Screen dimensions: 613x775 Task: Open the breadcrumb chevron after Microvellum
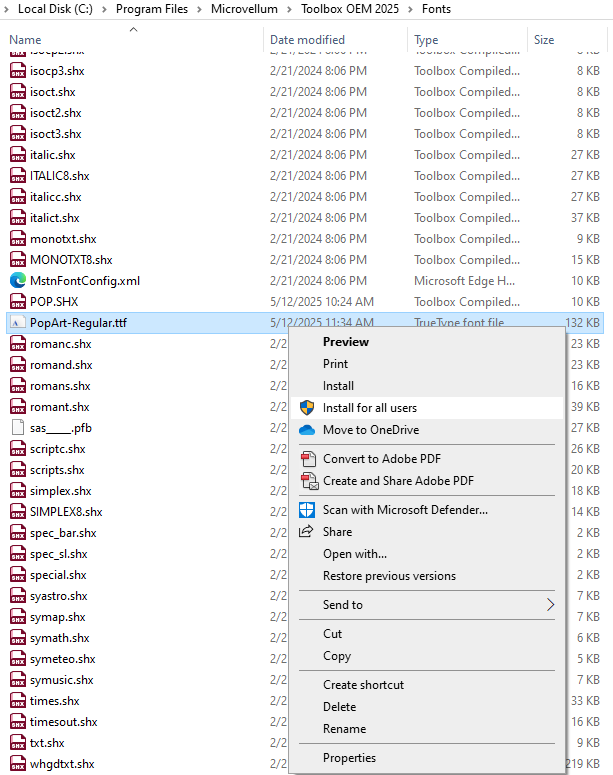[x=291, y=9]
